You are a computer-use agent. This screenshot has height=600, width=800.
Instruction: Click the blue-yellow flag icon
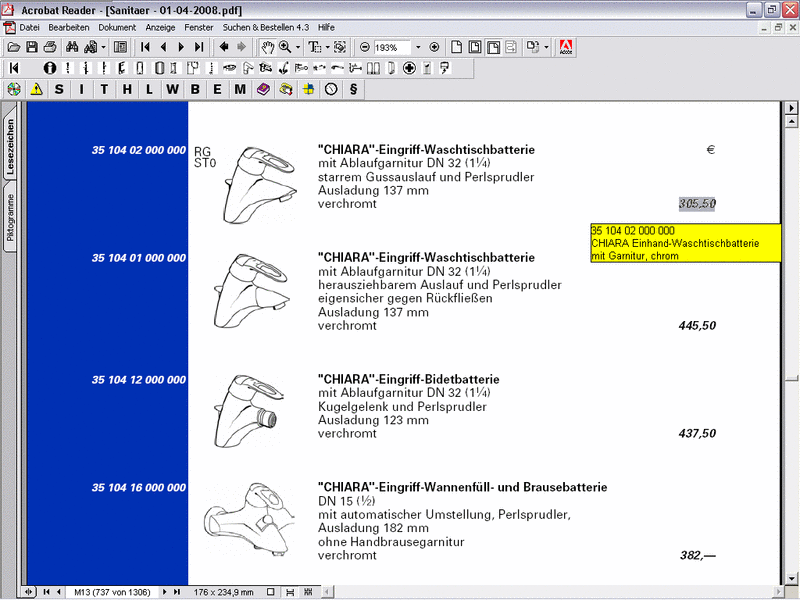(309, 89)
